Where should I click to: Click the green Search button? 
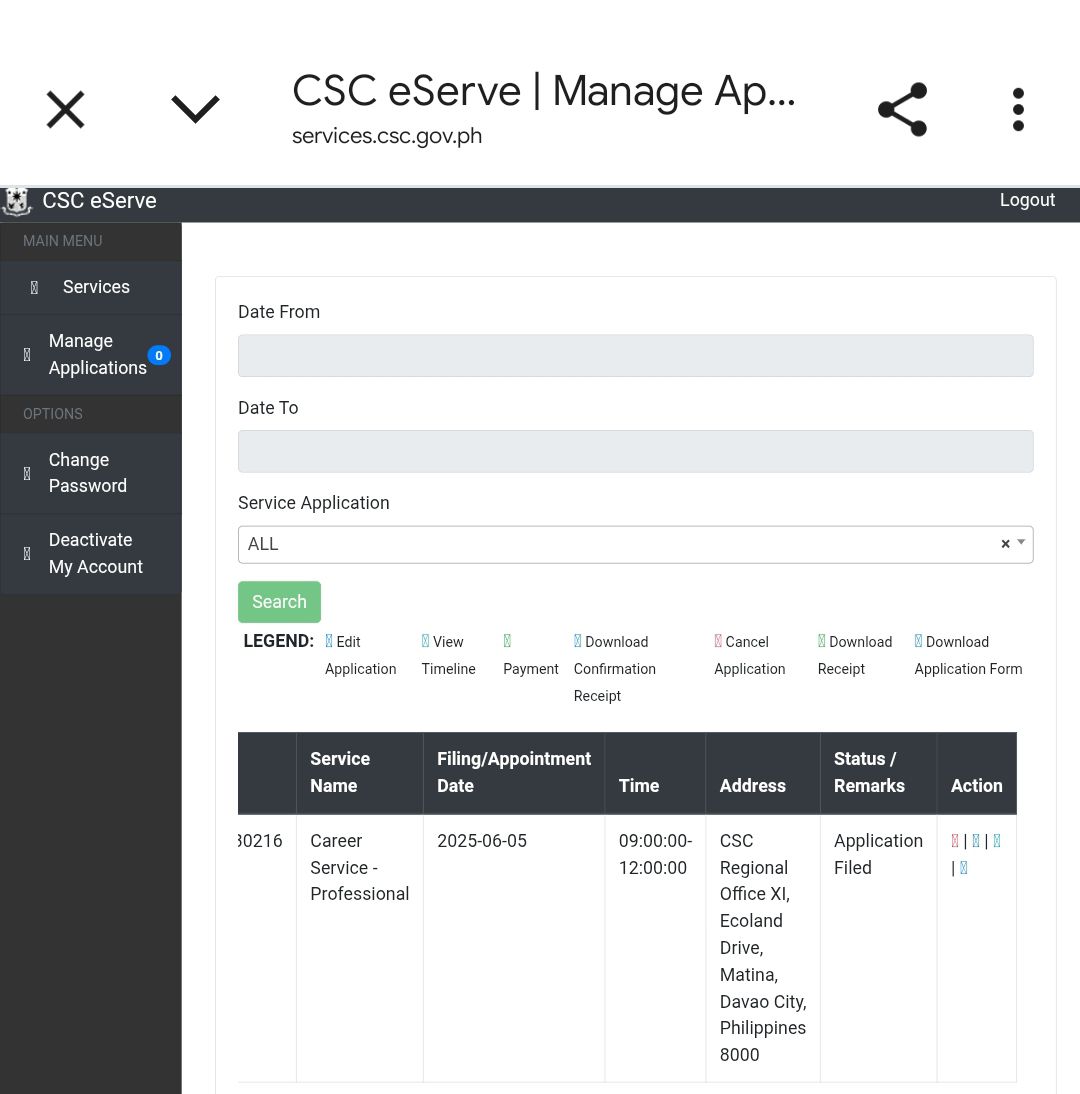pyautogui.click(x=279, y=601)
